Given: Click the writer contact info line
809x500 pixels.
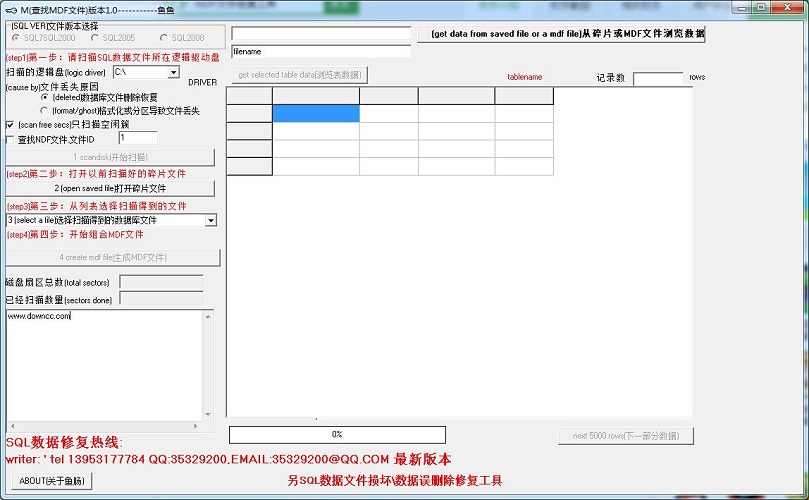Looking at the screenshot, I should coord(229,459).
